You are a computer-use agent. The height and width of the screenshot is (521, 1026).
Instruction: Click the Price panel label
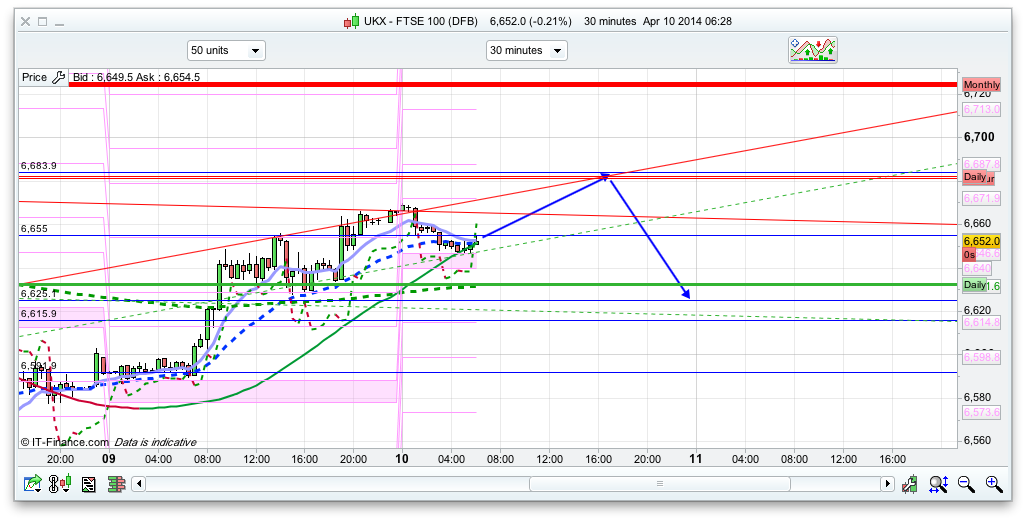34,77
